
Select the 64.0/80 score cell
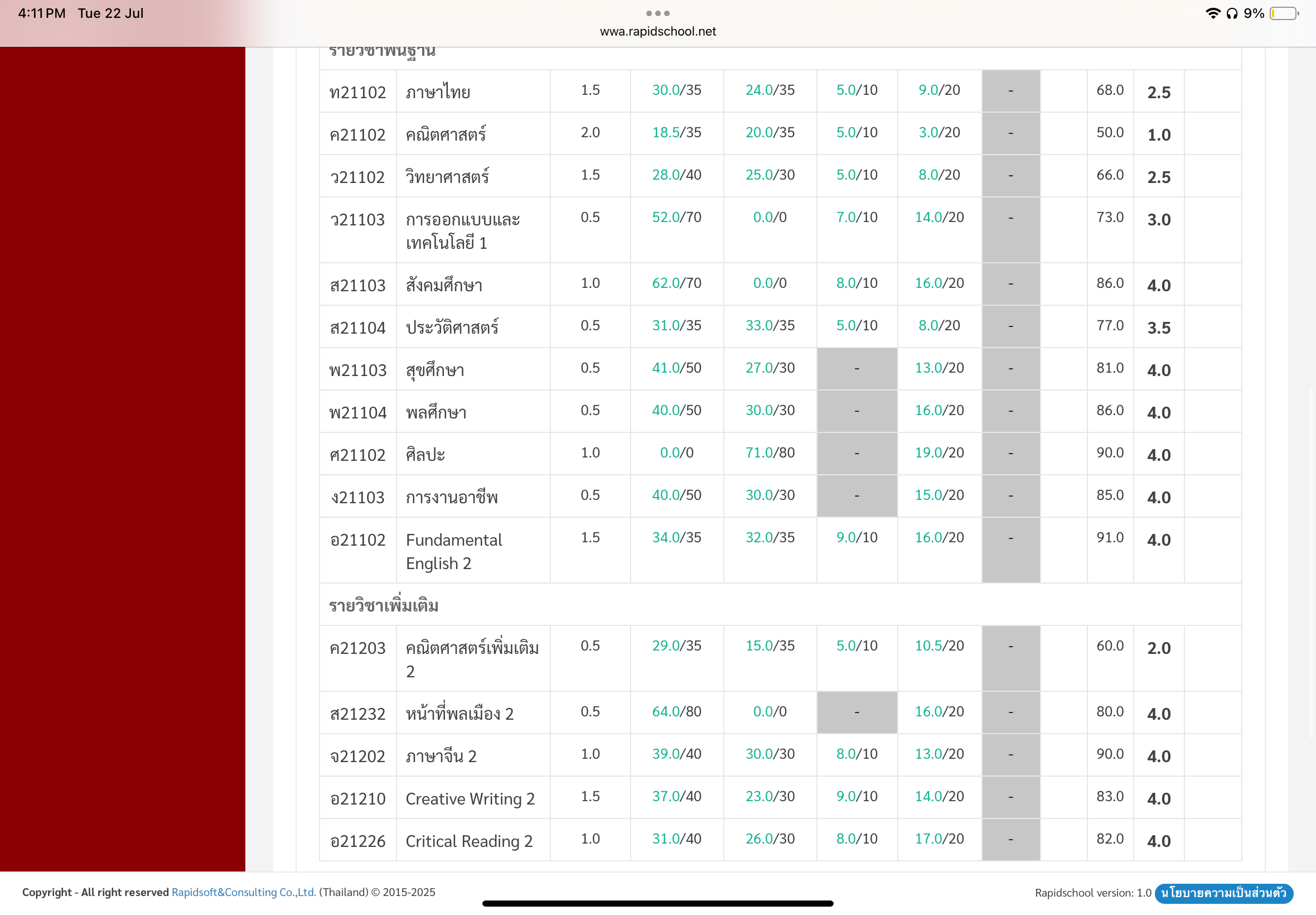676,711
